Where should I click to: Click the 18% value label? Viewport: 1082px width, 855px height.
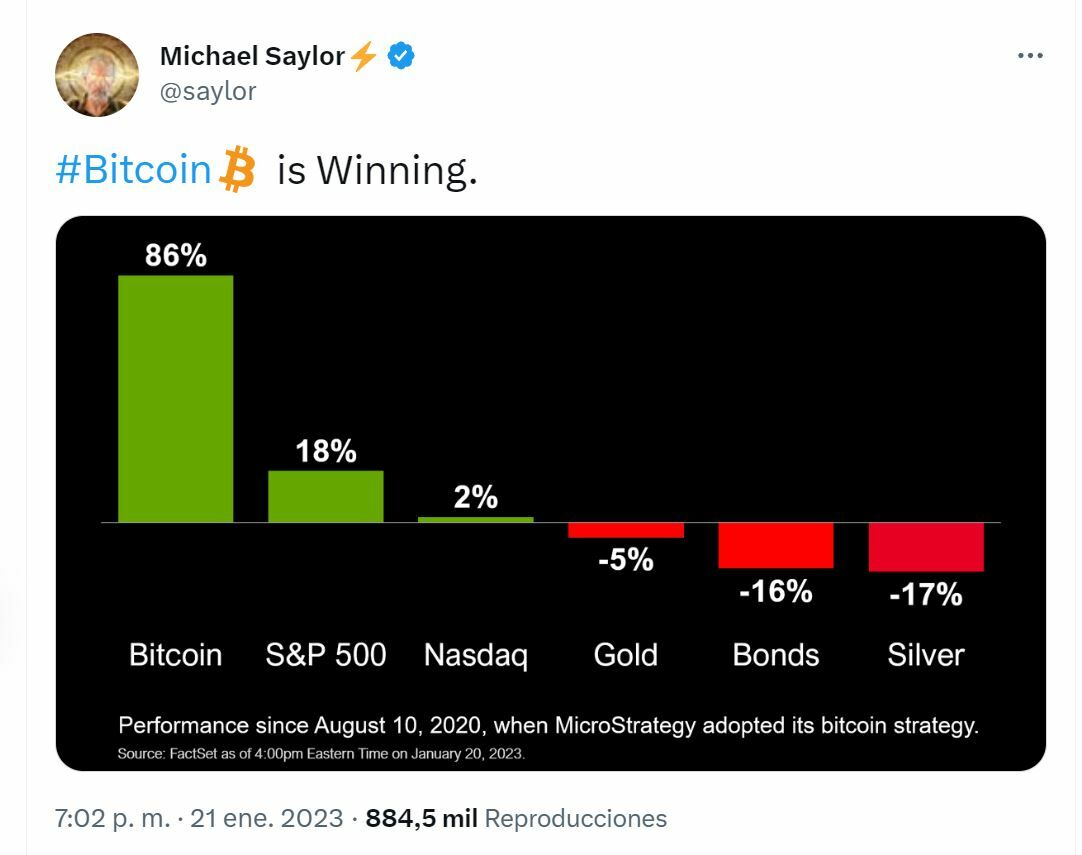tap(326, 451)
